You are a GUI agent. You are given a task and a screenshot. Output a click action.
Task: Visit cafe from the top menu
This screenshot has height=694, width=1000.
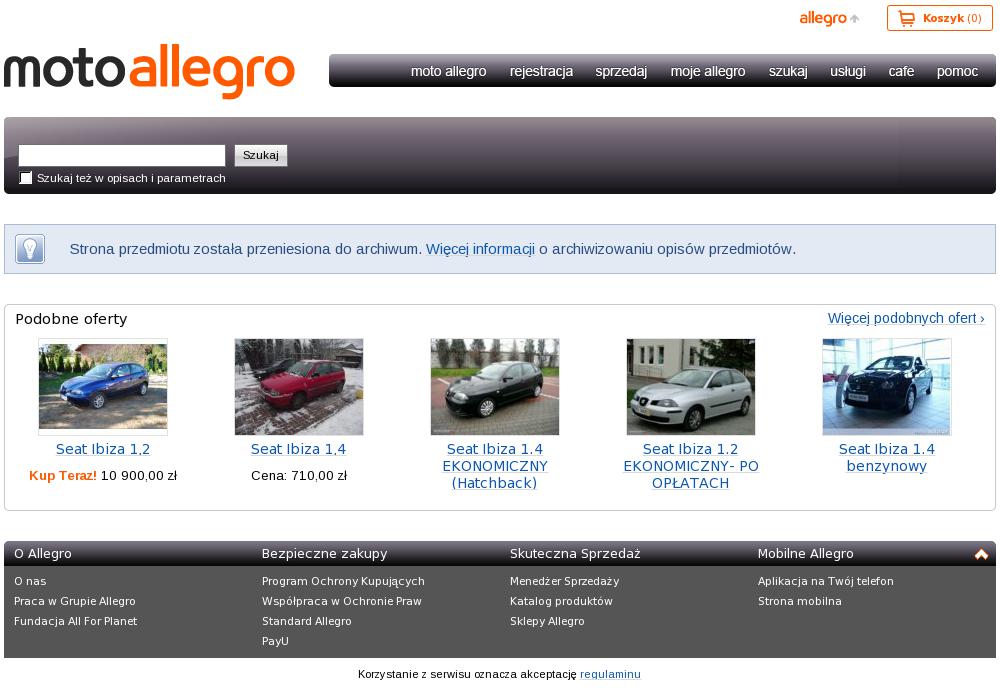901,71
